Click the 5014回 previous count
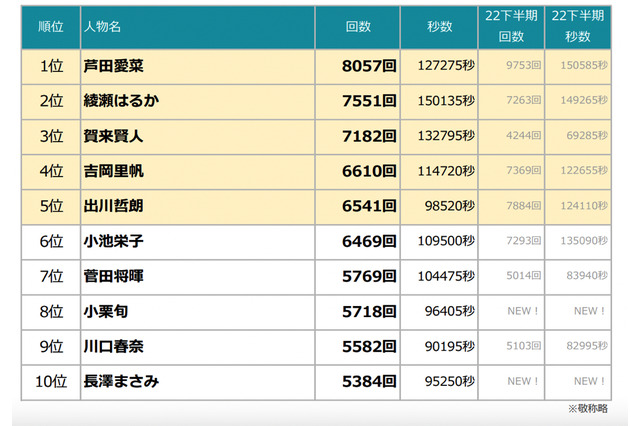Image resolution: width=640 pixels, height=426 pixels. (524, 275)
